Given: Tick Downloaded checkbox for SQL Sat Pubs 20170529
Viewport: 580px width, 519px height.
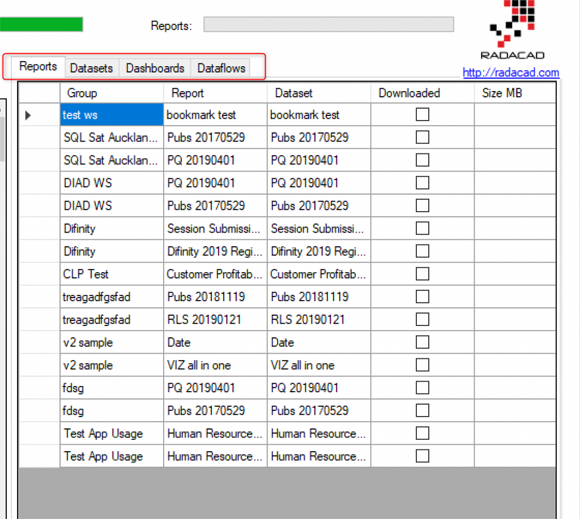Looking at the screenshot, I should (422, 137).
